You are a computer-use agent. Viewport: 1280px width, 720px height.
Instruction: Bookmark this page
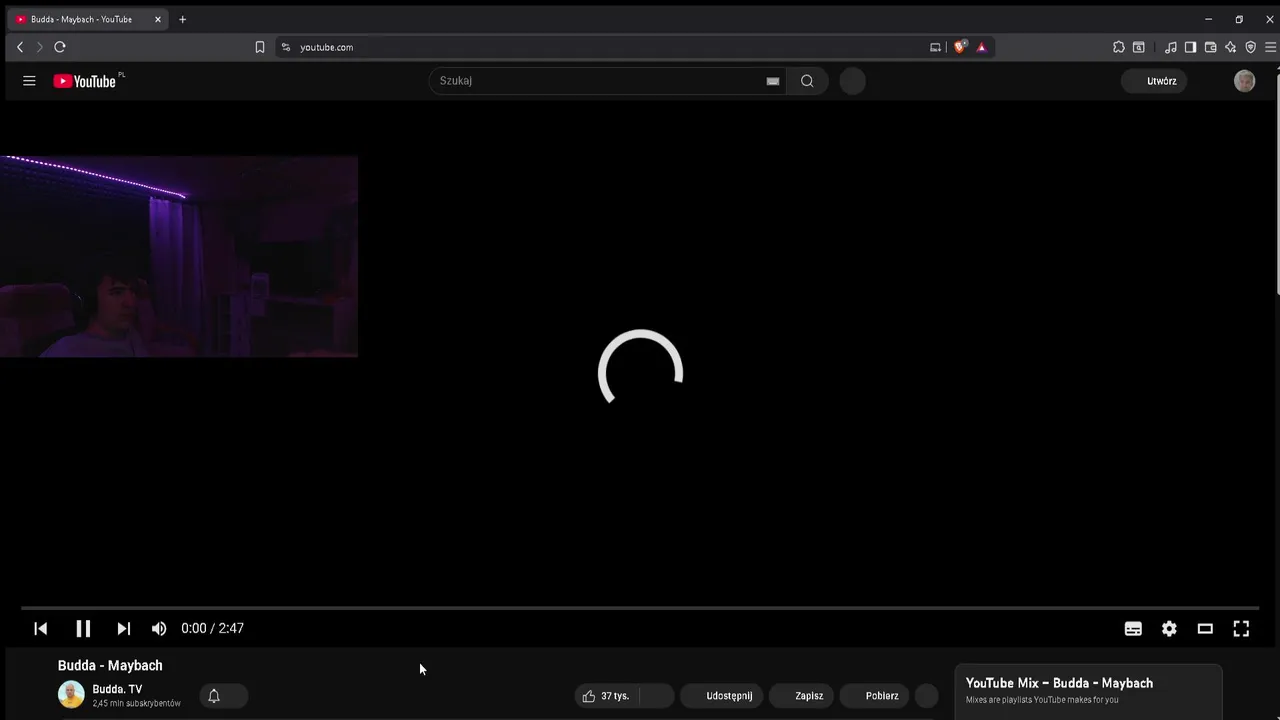[x=260, y=47]
